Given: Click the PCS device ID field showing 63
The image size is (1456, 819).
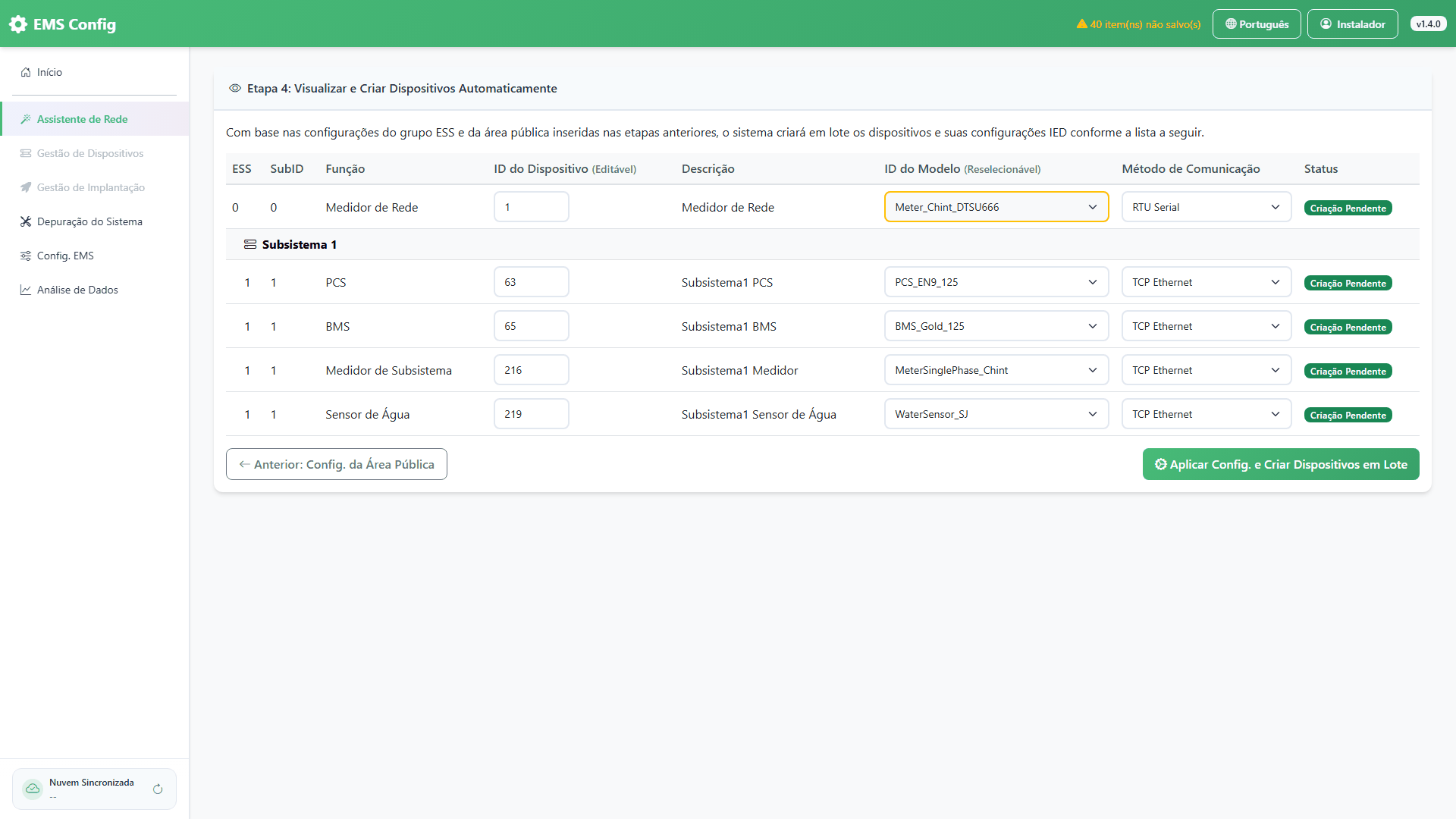Looking at the screenshot, I should [x=532, y=282].
